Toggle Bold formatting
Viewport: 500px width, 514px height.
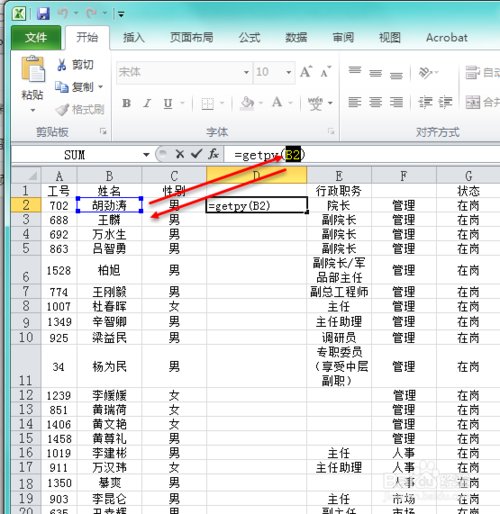tap(126, 103)
